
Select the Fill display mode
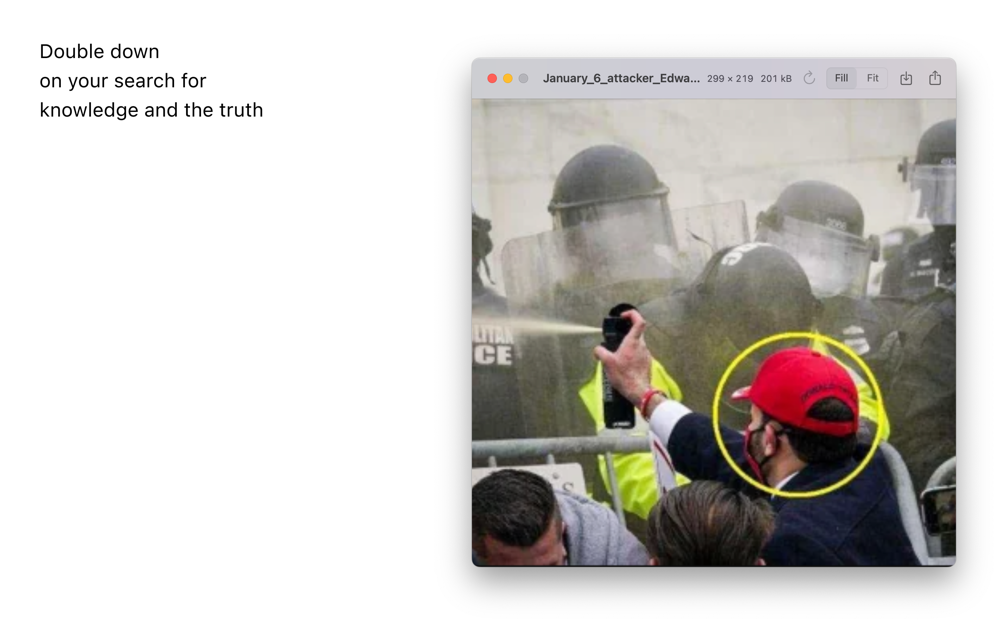point(841,78)
